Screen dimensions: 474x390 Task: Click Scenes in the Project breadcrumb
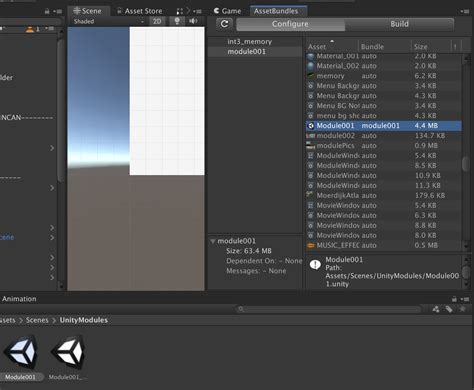pyautogui.click(x=37, y=320)
